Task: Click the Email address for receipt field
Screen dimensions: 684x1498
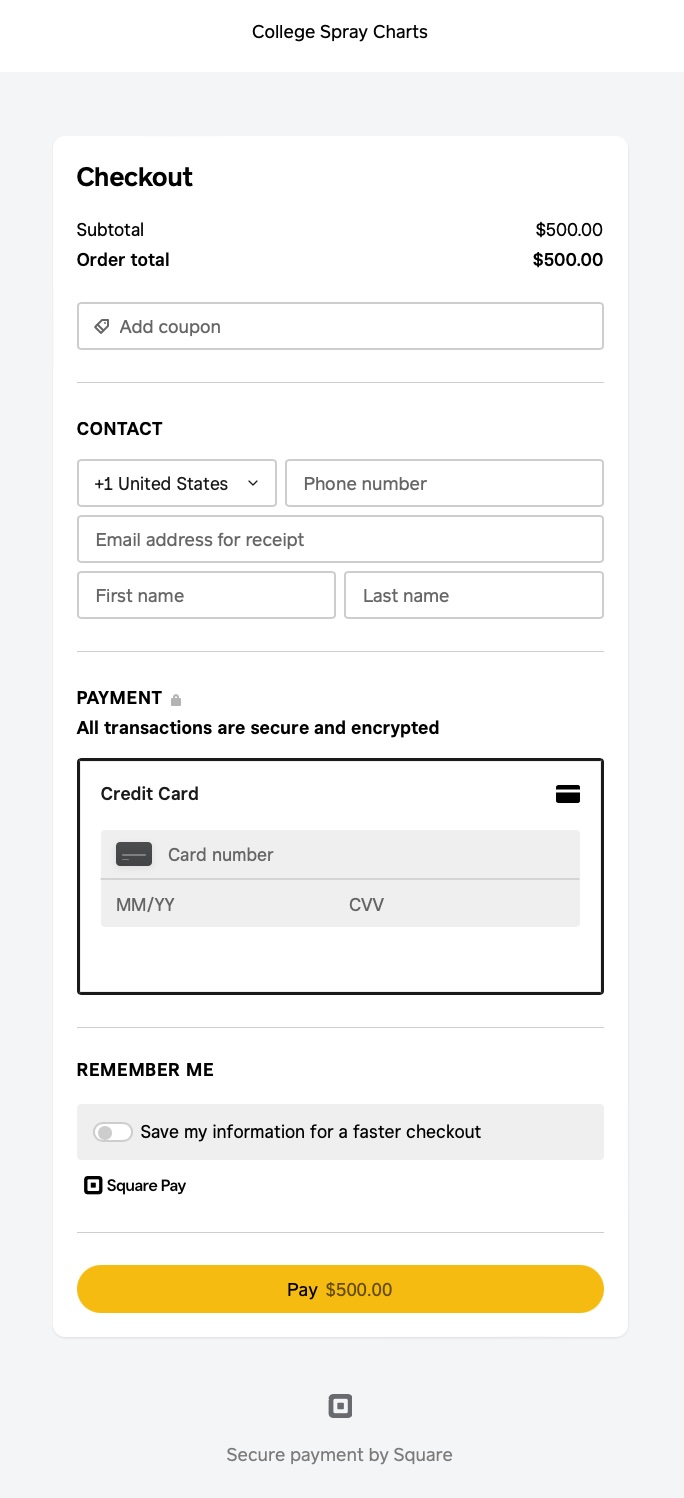Action: click(340, 540)
